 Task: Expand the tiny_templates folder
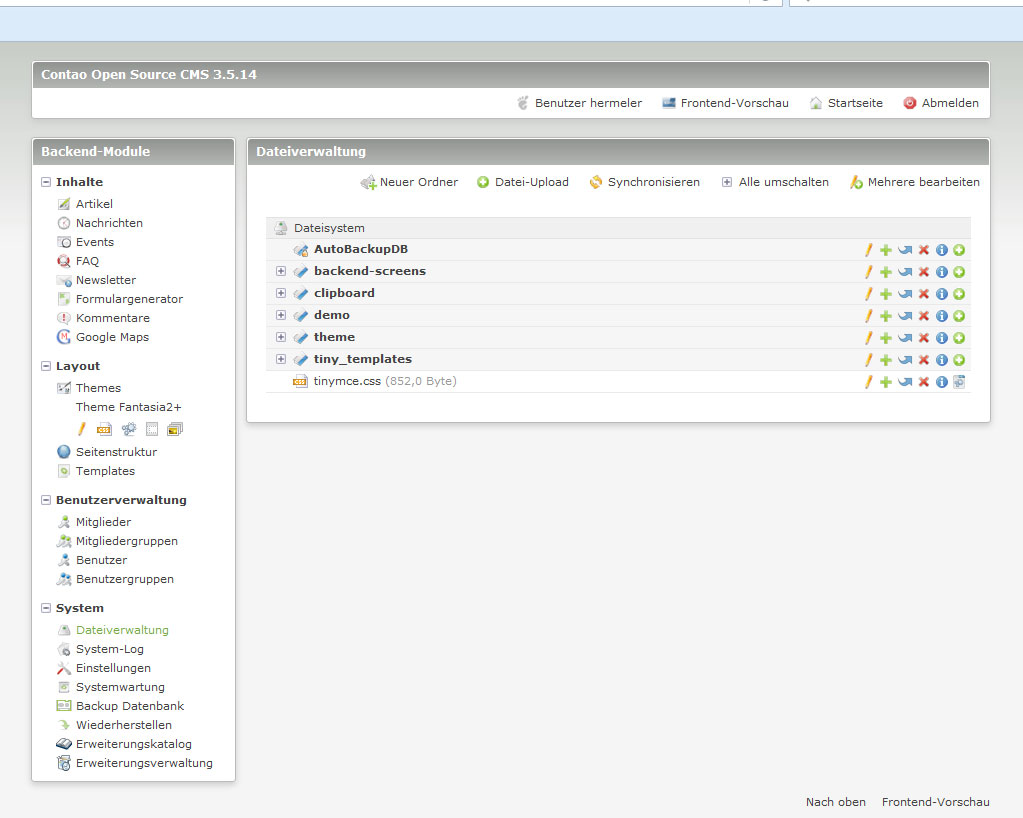tap(281, 359)
